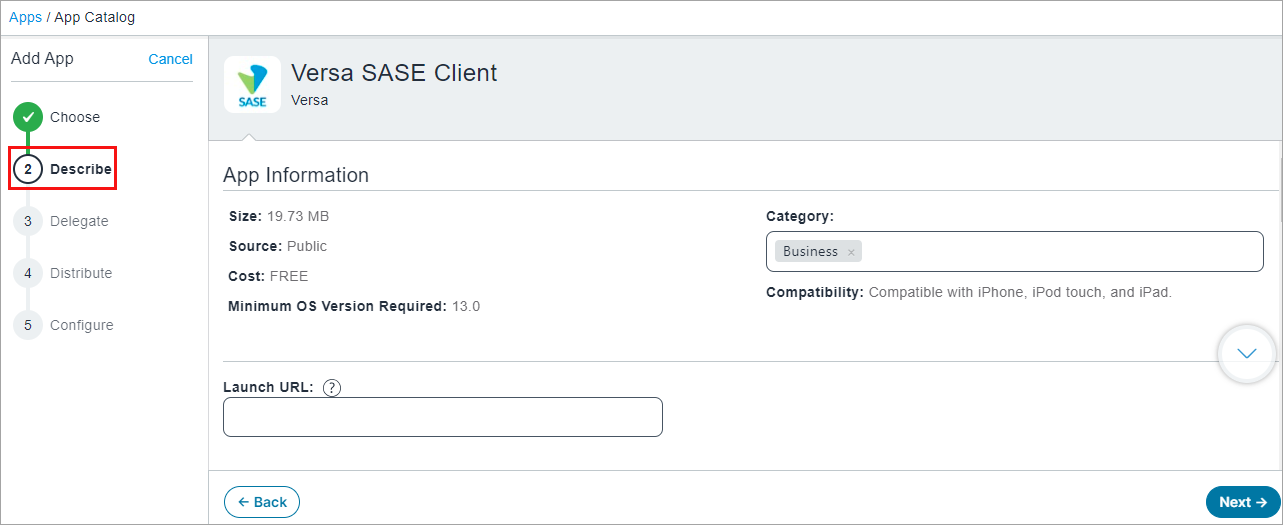
Task: Cancel the Add App wizard
Action: click(170, 59)
